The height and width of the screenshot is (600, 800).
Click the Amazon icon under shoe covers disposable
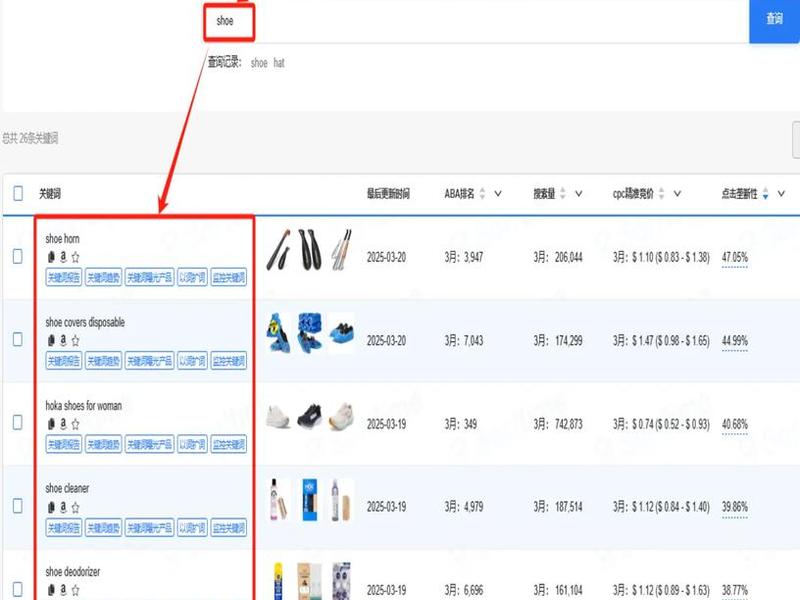point(63,340)
